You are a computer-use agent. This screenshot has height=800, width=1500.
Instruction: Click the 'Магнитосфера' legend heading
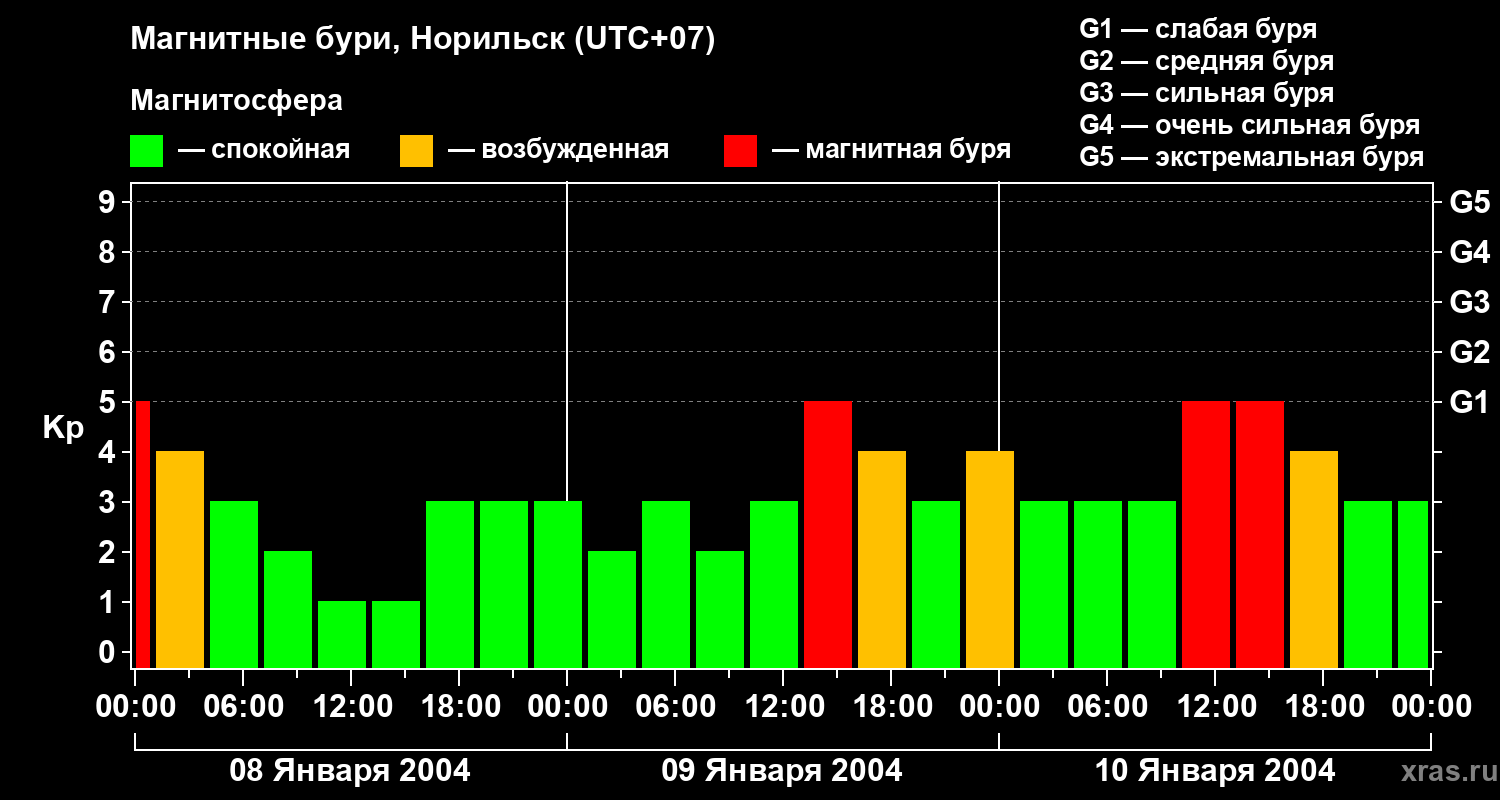[x=236, y=100]
